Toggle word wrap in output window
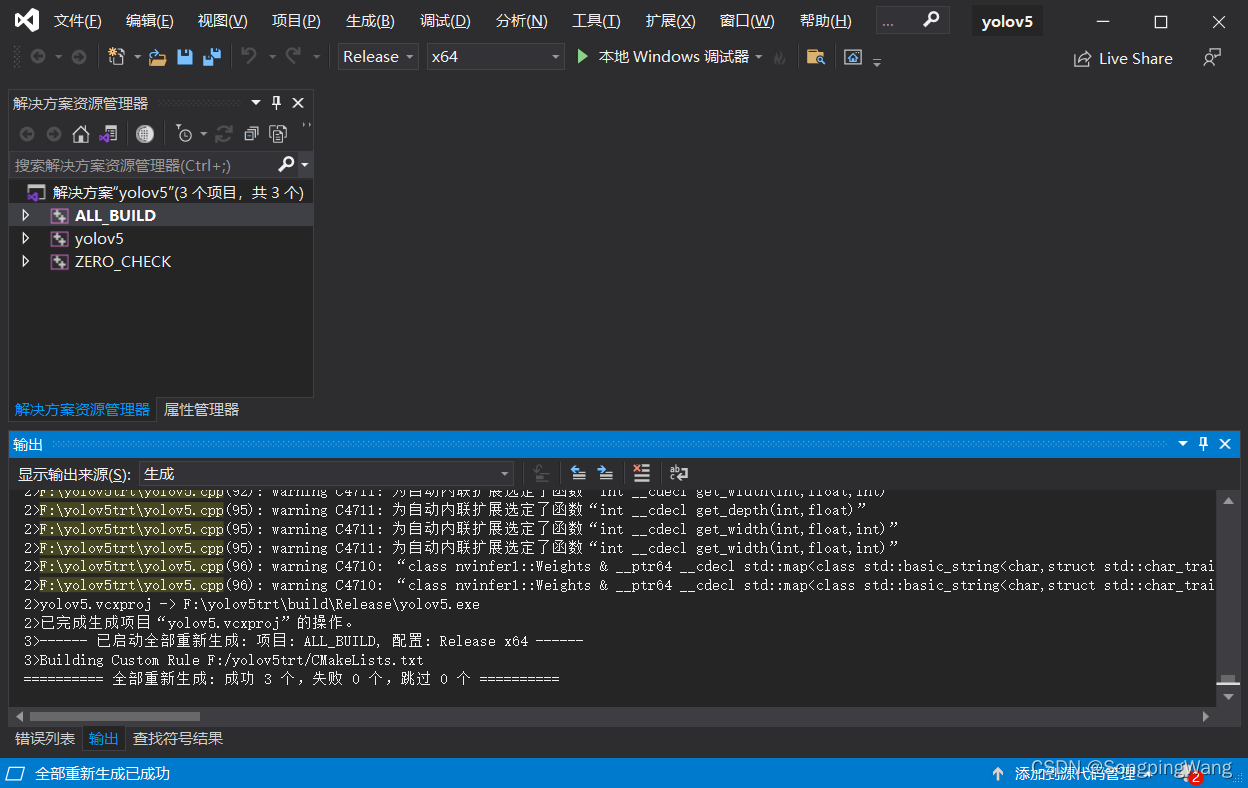The image size is (1248, 788). point(679,473)
